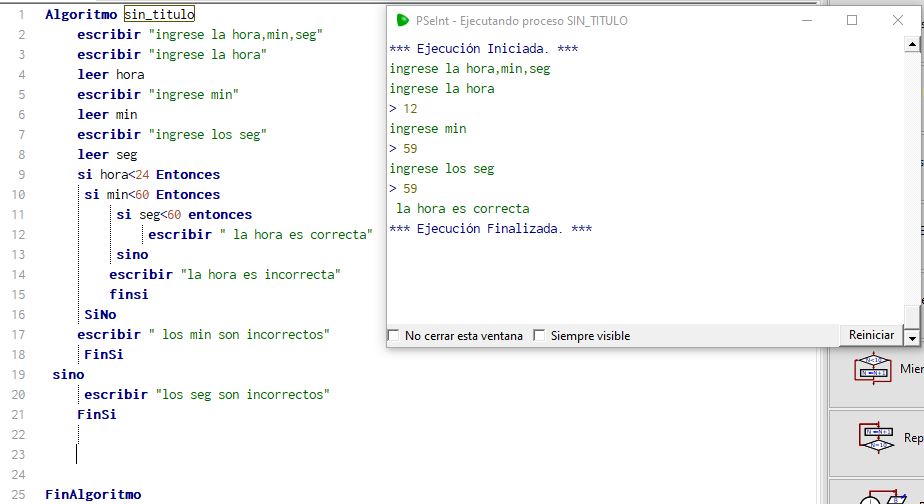Enable the 'No cerrar esta ventana' checkbox
This screenshot has width=924, height=504.
[394, 336]
